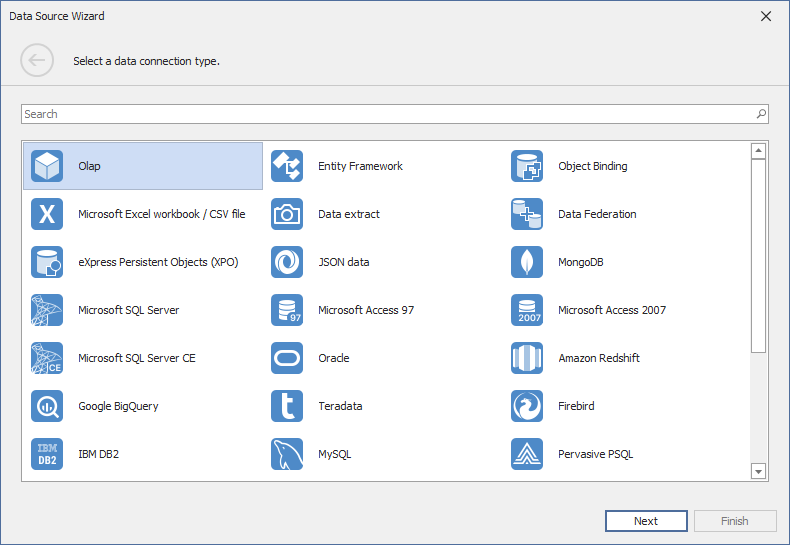Image resolution: width=790 pixels, height=545 pixels.
Task: Select Microsoft Access 97 text
Action: coord(366,310)
